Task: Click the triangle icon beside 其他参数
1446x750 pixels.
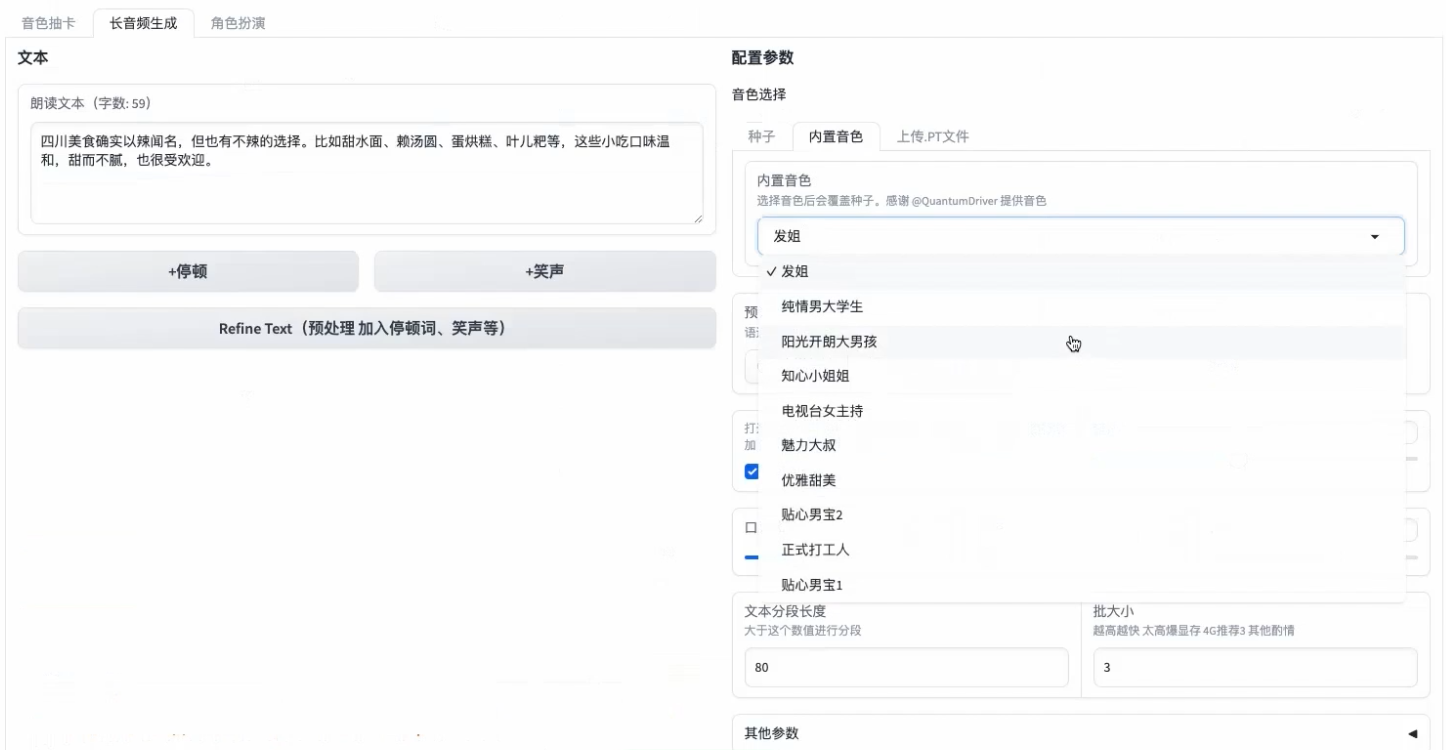Action: click(x=1412, y=733)
